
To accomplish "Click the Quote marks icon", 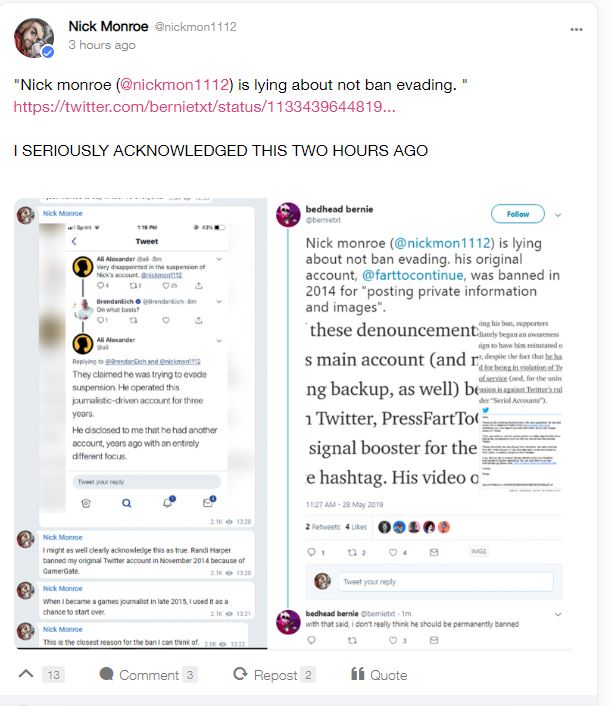I will click(358, 674).
